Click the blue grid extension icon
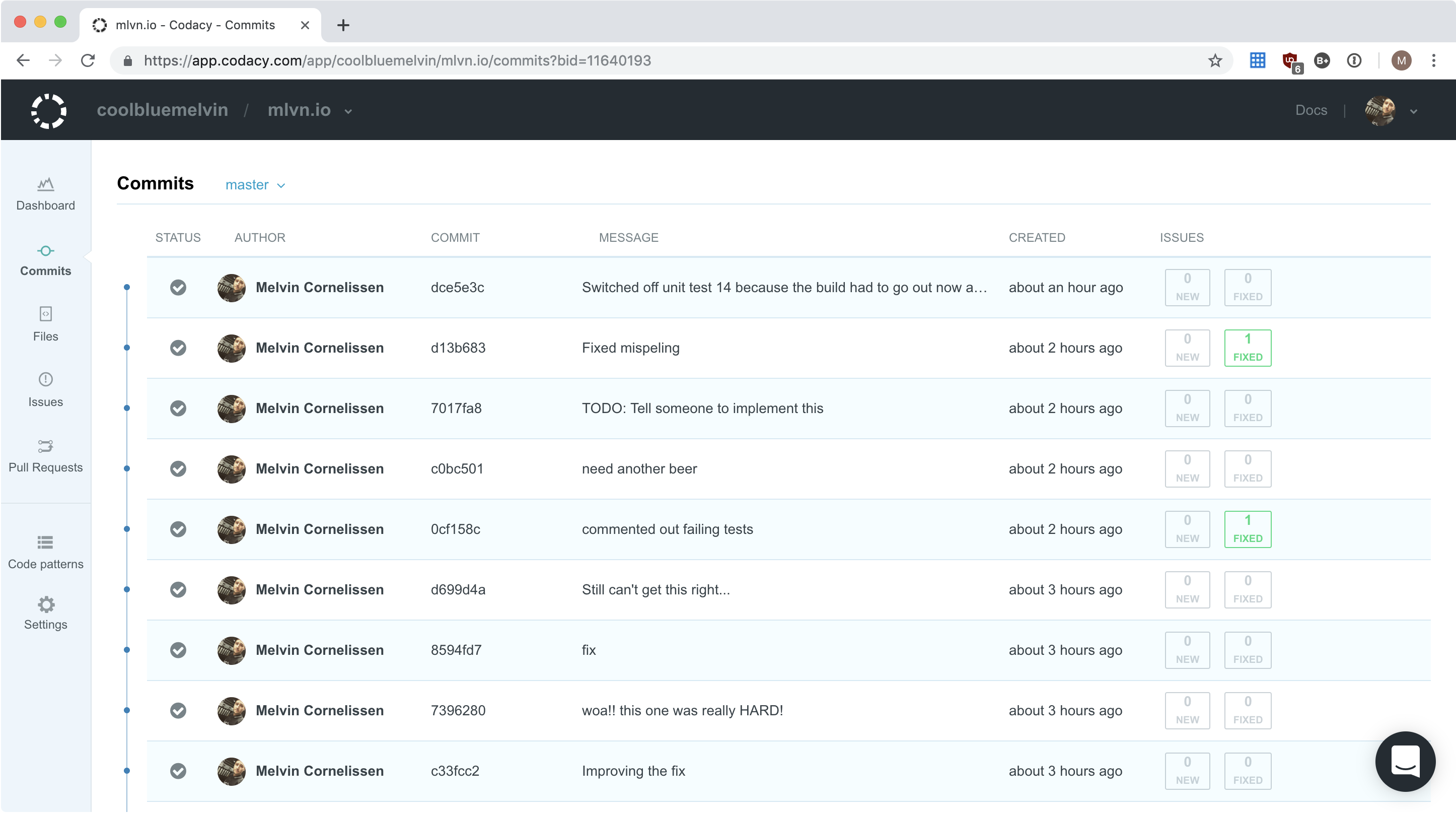1456x813 pixels. [x=1257, y=60]
